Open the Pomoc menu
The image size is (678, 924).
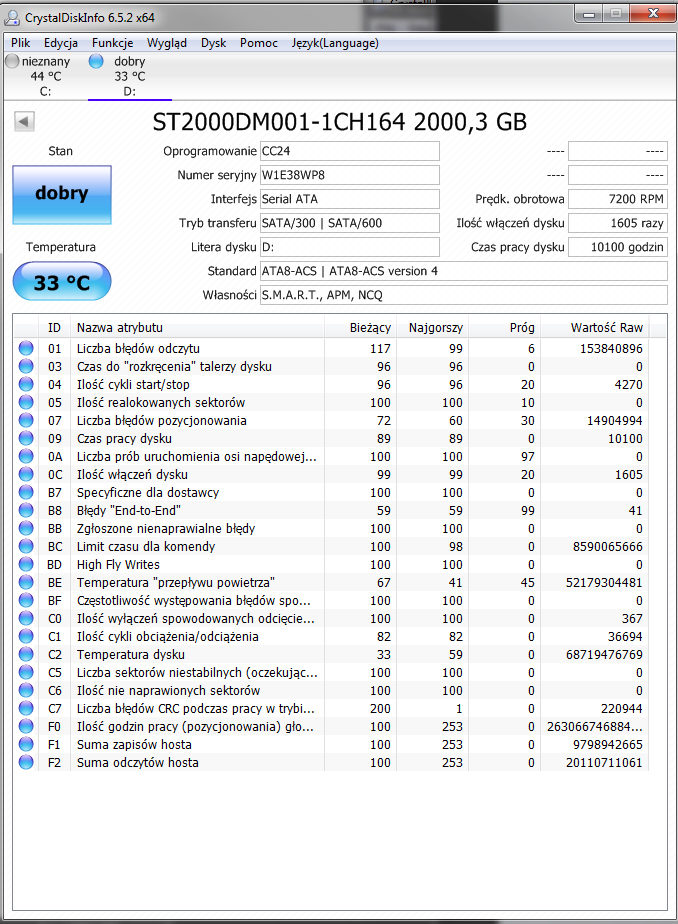259,43
